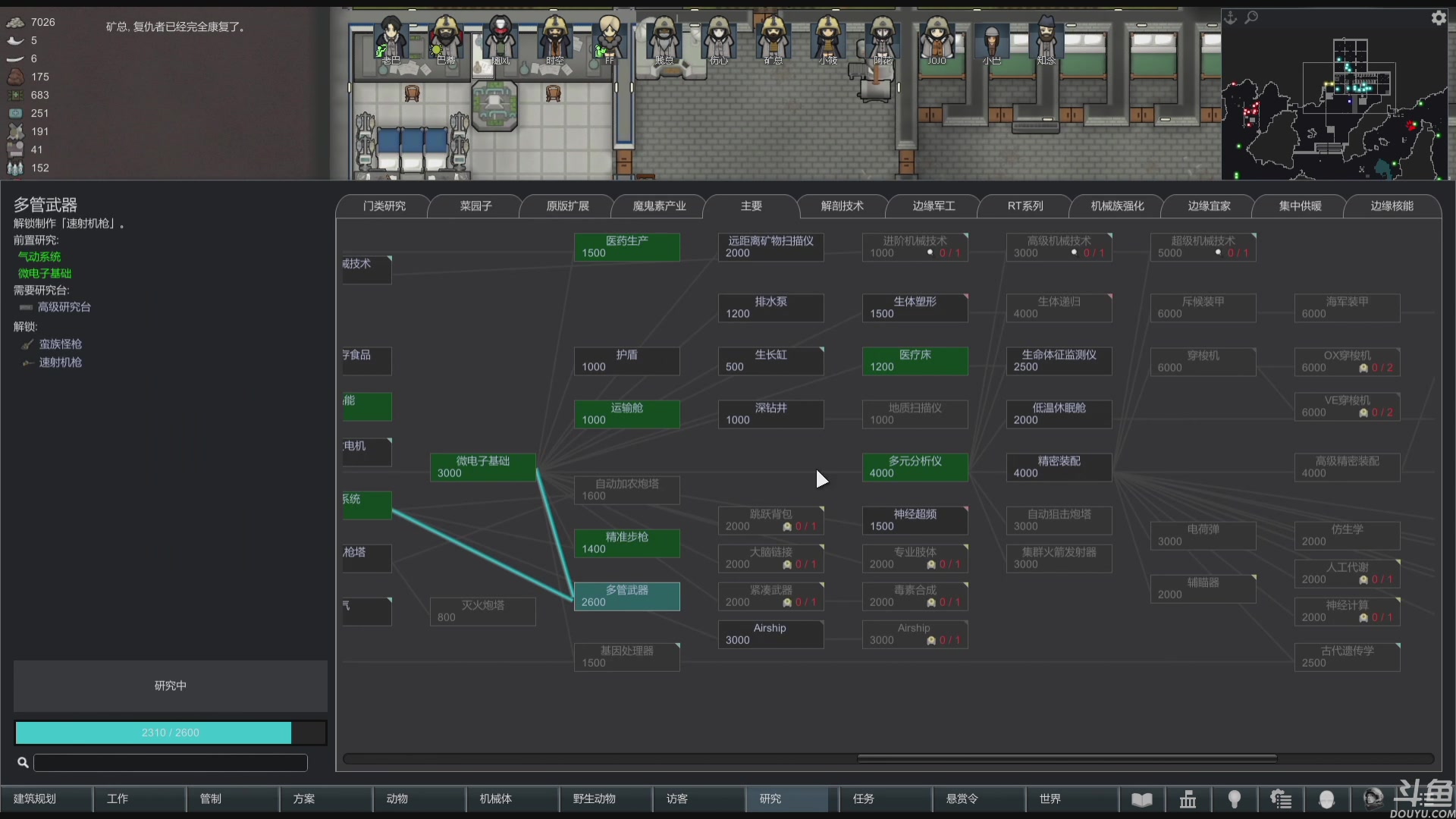Click the factions building icon
Image resolution: width=1456 pixels, height=819 pixels.
point(1188,799)
